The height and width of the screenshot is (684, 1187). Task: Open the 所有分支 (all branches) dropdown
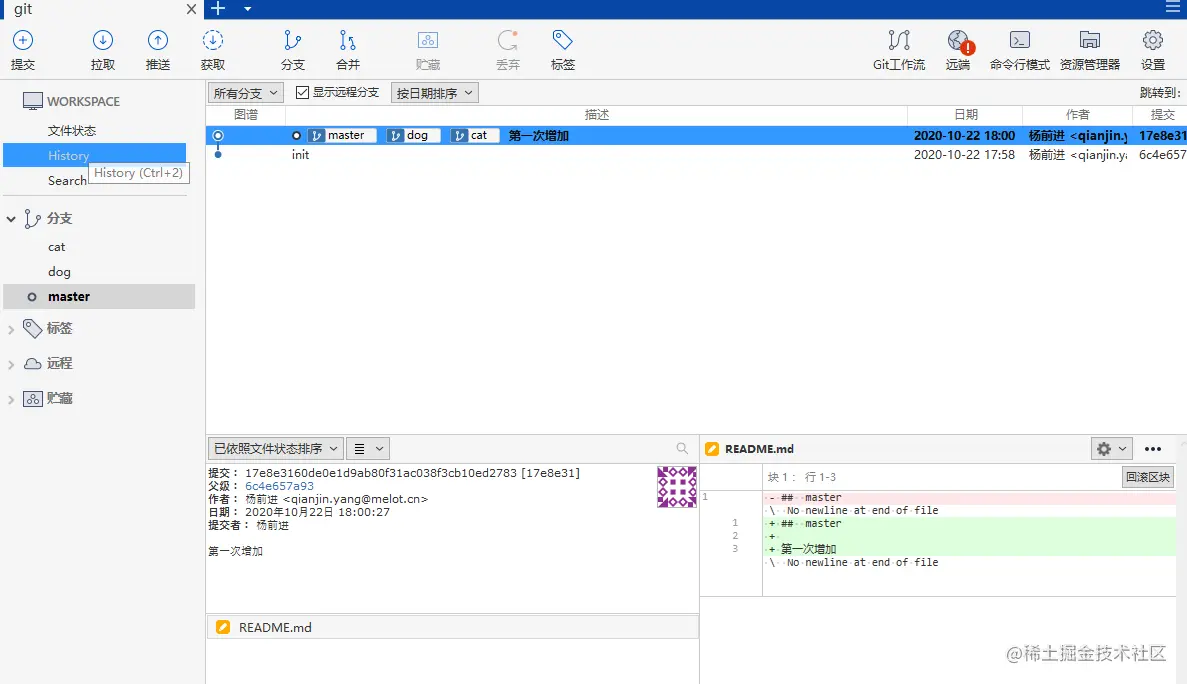click(246, 93)
